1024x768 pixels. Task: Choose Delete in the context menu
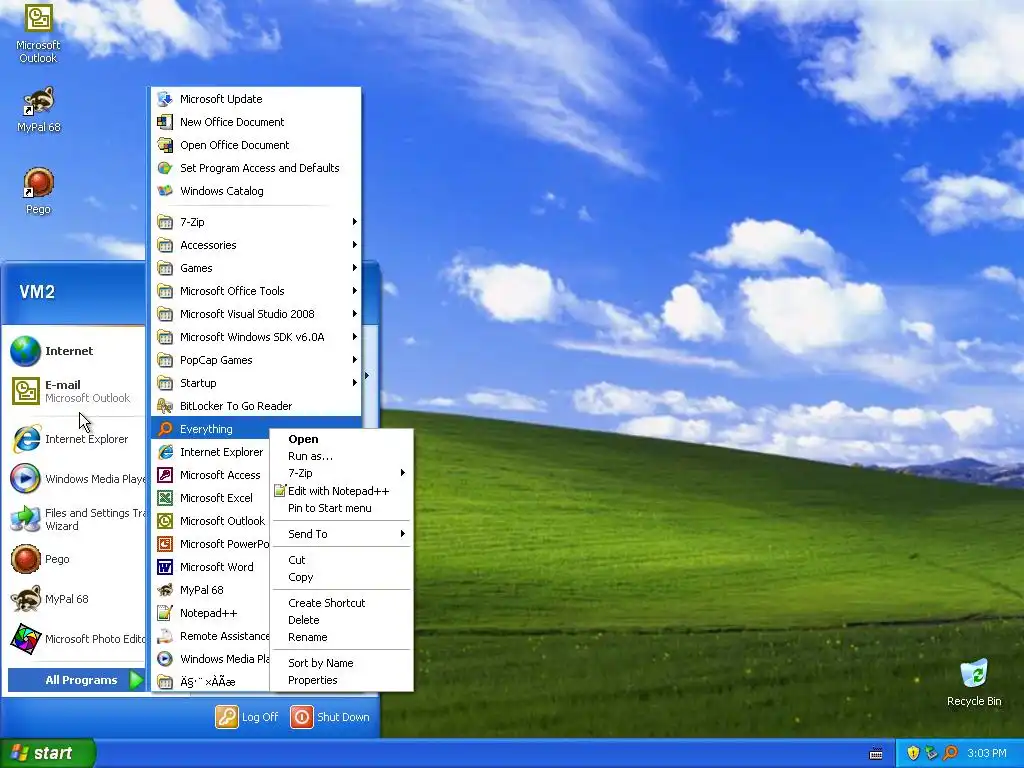coord(342,620)
